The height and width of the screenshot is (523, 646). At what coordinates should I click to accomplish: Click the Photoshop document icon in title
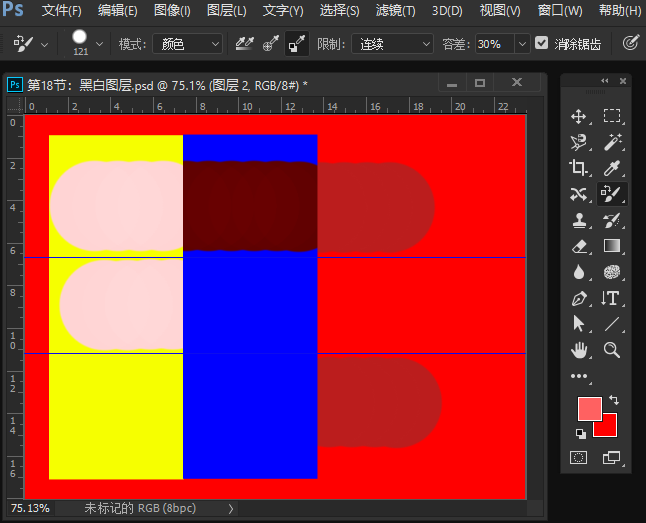point(15,84)
